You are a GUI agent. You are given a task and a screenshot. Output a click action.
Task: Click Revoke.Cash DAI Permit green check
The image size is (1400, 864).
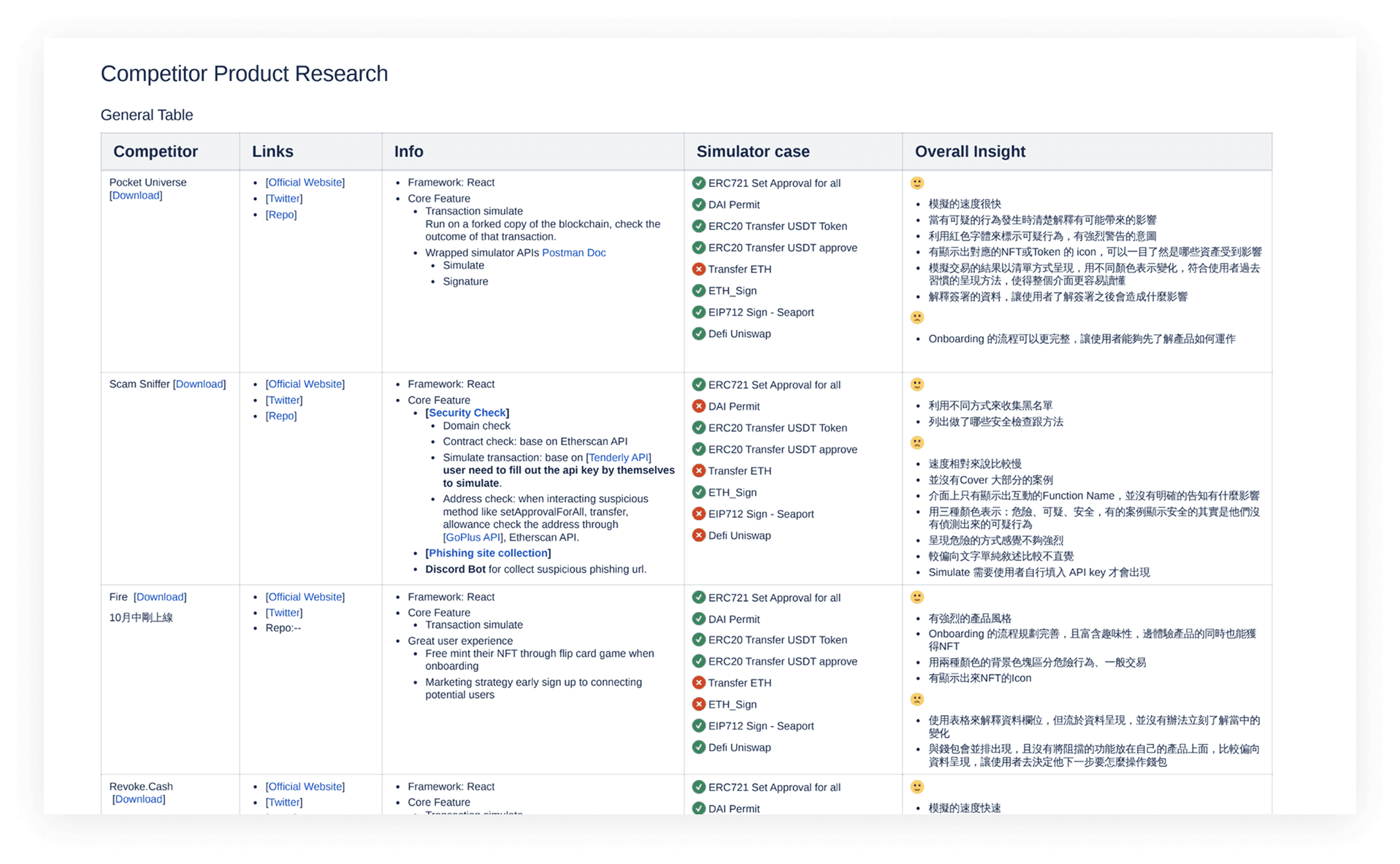[x=699, y=809]
